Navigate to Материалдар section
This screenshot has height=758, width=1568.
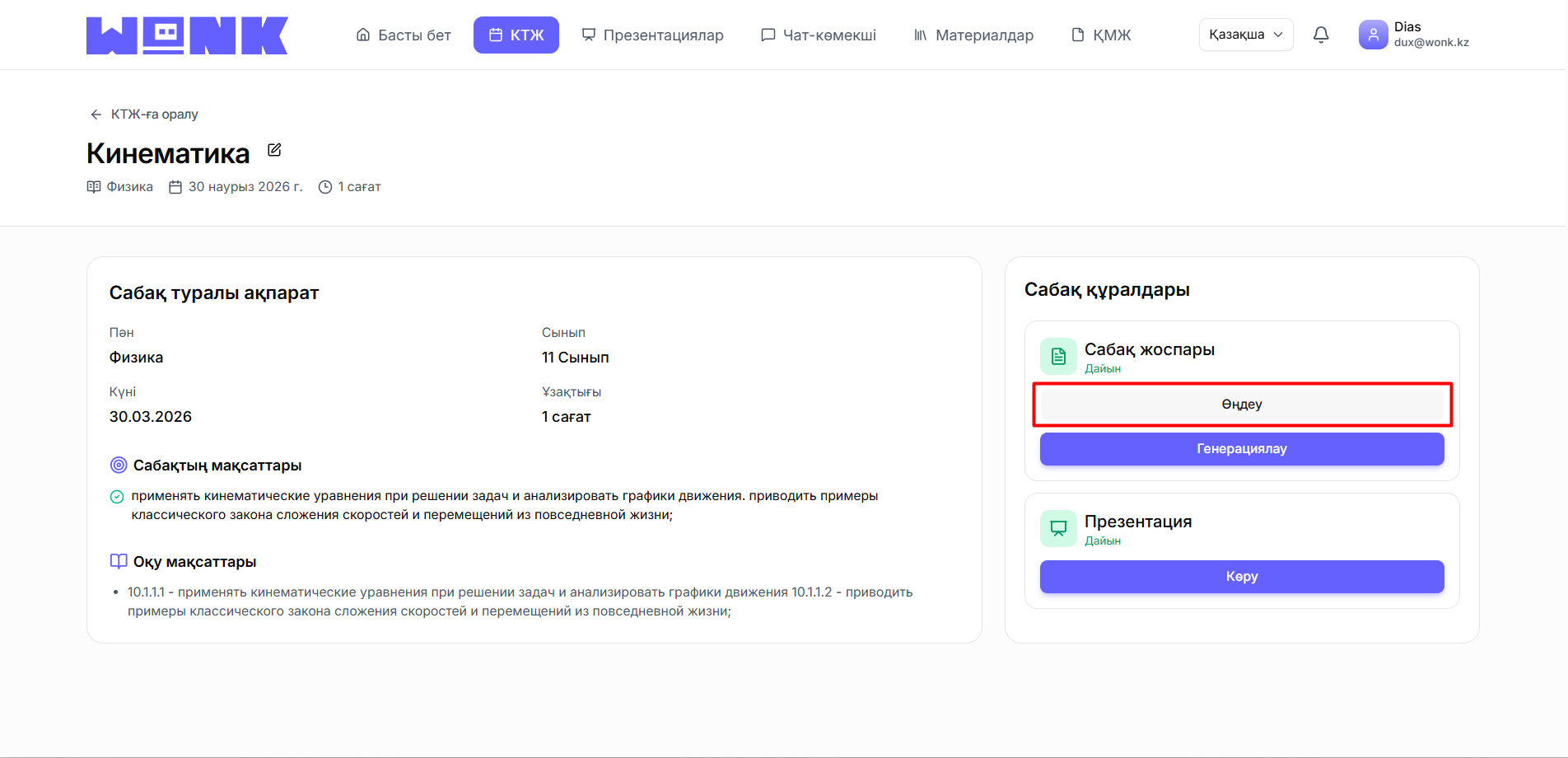tap(973, 35)
